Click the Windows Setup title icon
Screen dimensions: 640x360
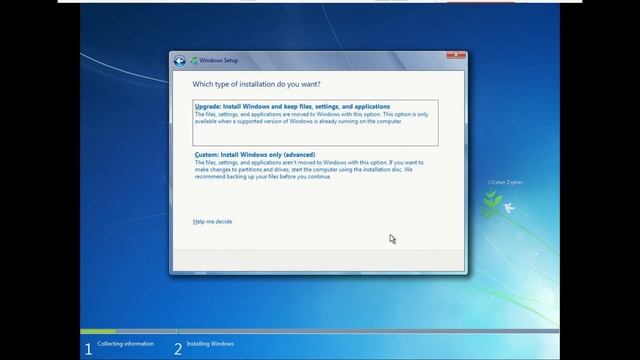coord(193,60)
